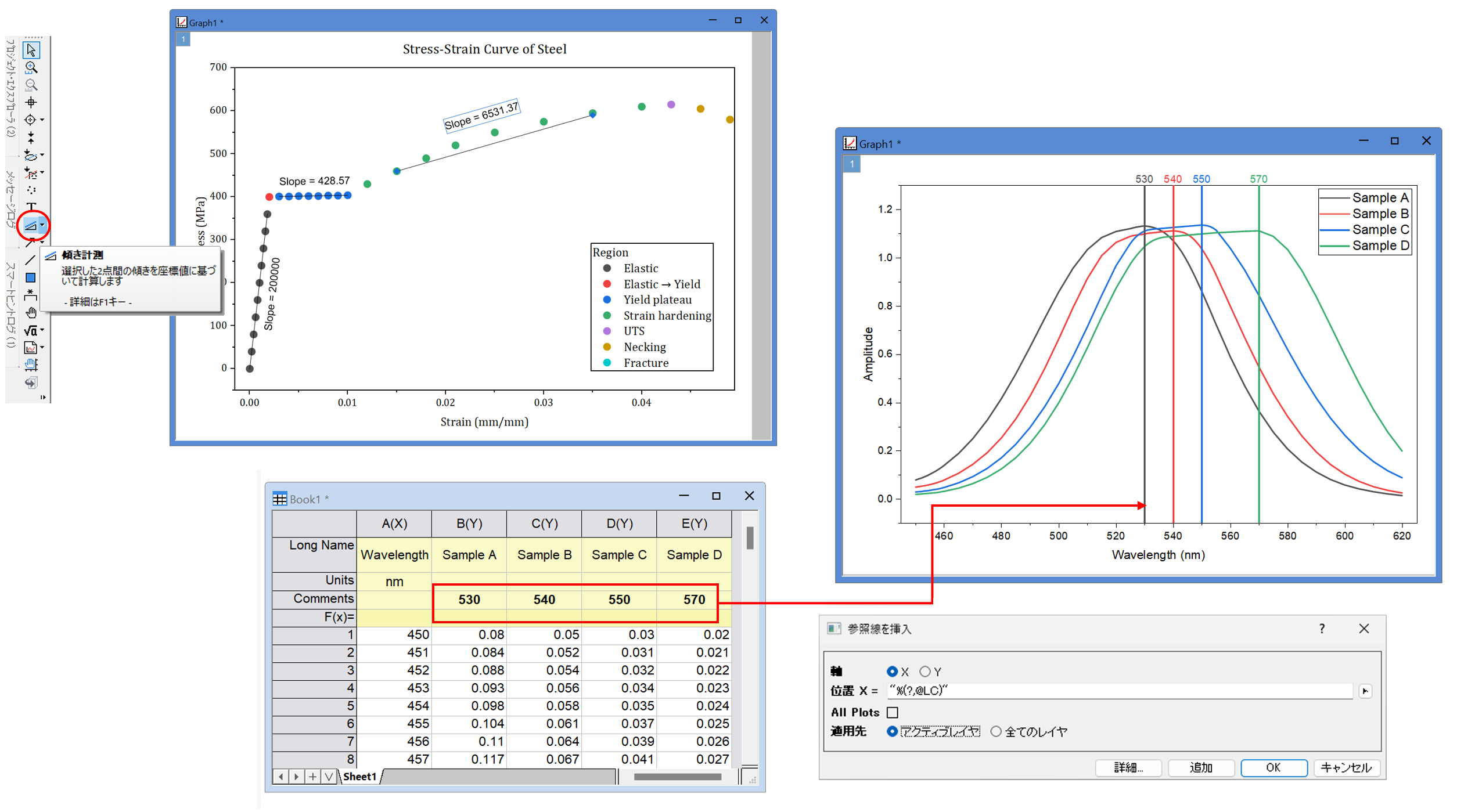The width and height of the screenshot is (1457, 812).
Task: Expand the Slope tool dropdown arrow
Action: (x=42, y=225)
